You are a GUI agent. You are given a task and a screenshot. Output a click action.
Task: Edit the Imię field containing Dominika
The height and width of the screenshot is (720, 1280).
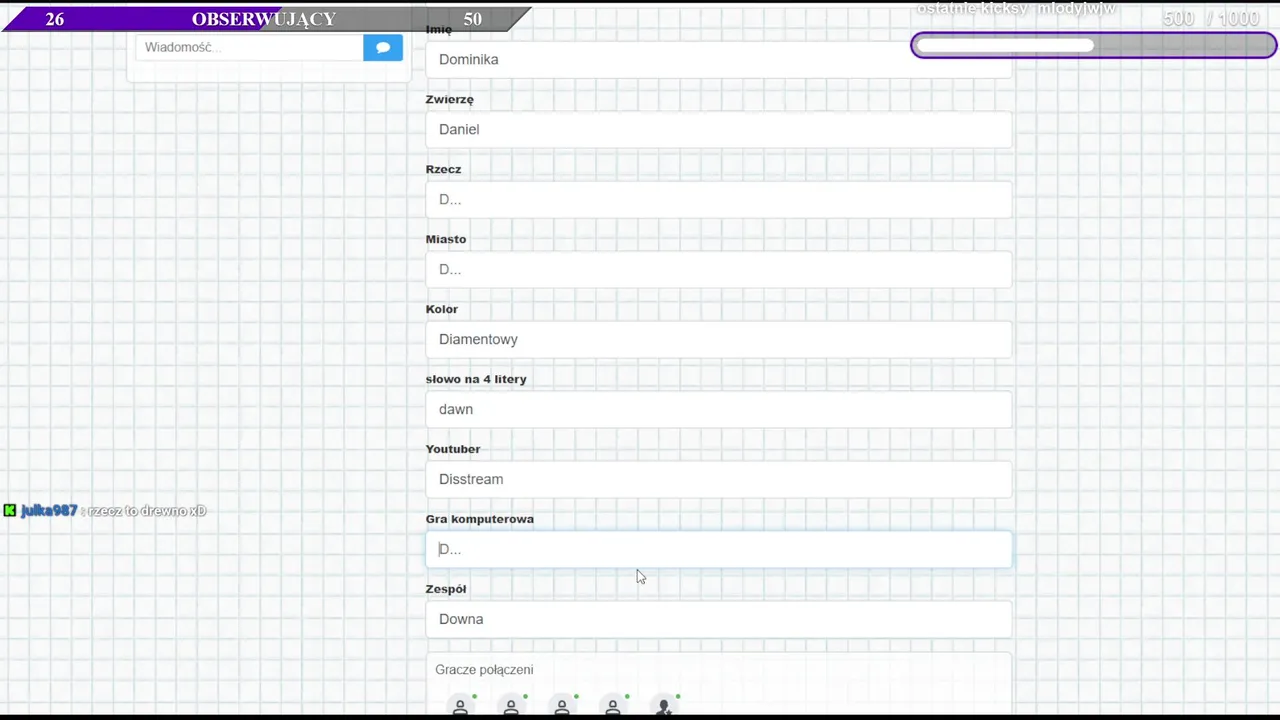[718, 59]
